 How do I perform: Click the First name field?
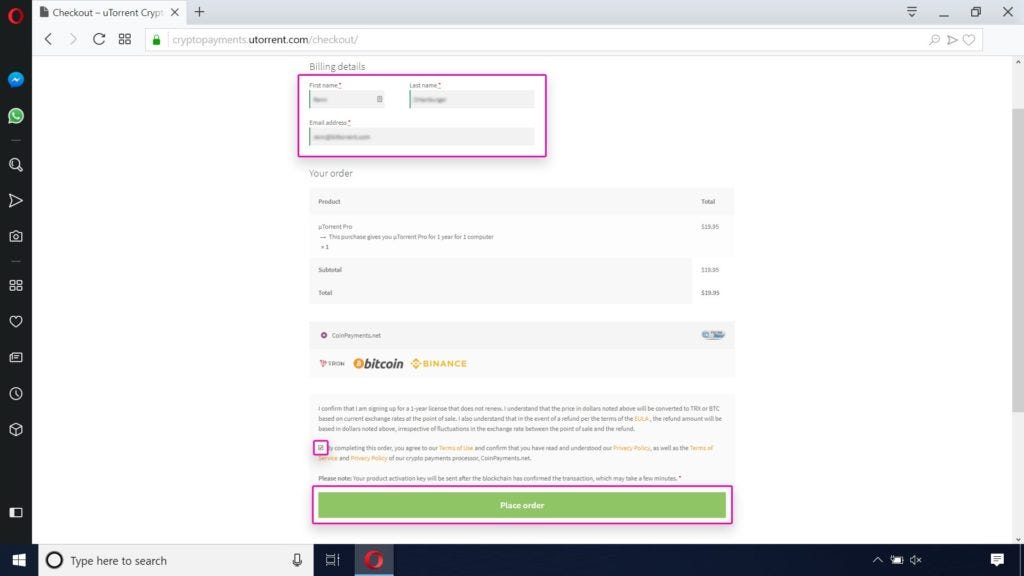346,99
